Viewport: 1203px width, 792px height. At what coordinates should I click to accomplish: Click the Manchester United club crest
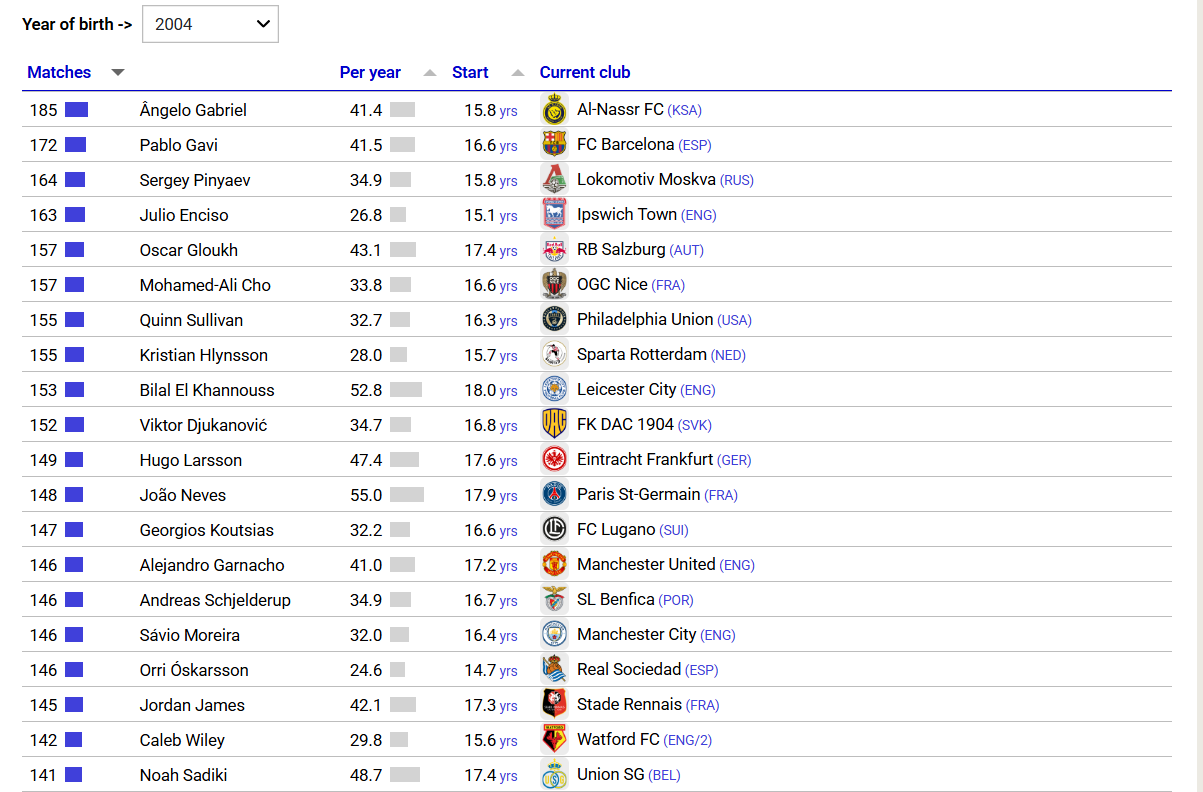click(554, 565)
